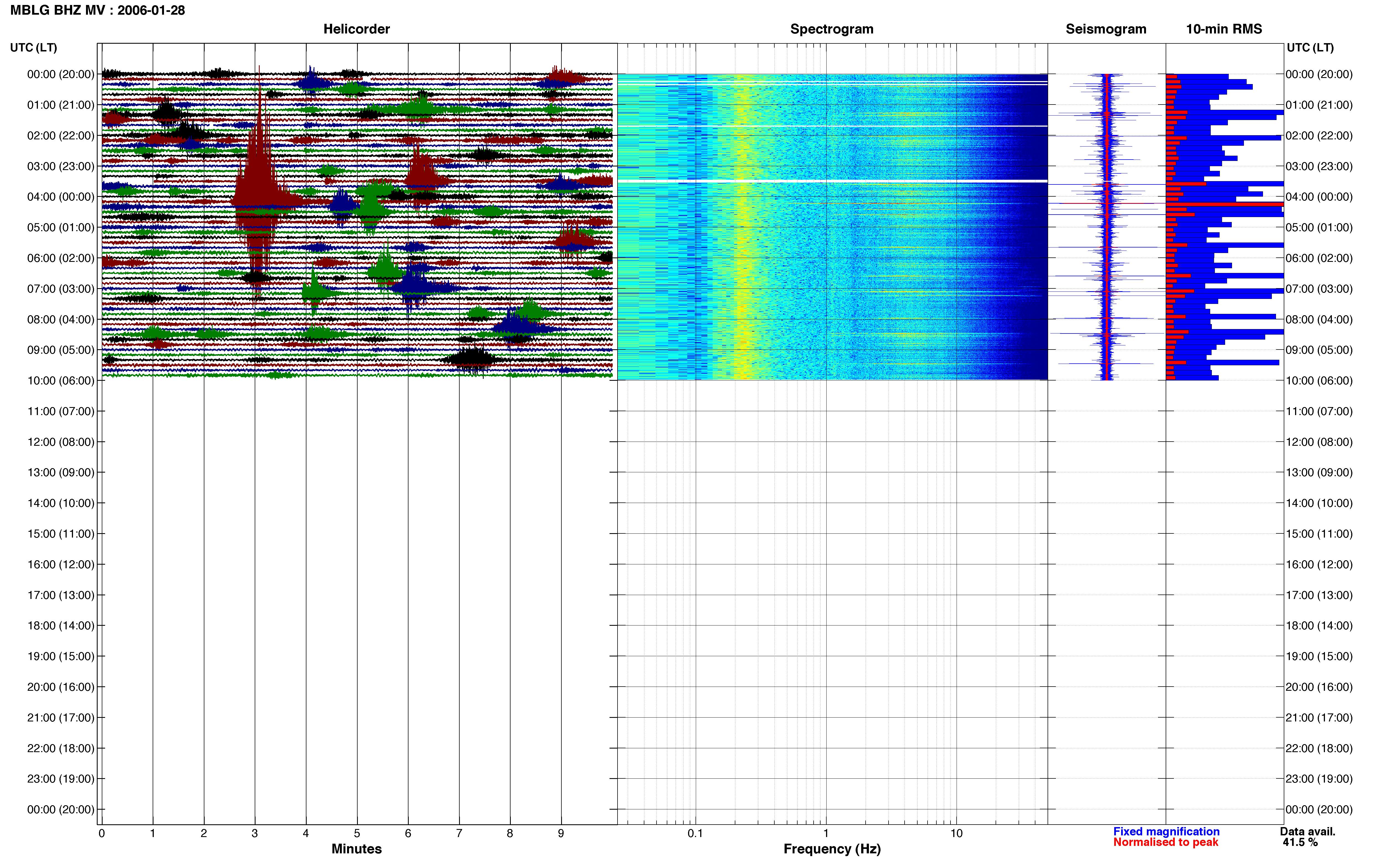This screenshot has height=868, width=1388.
Task: Click the right 'UTC (LT)' axis label
Action: click(x=1310, y=48)
